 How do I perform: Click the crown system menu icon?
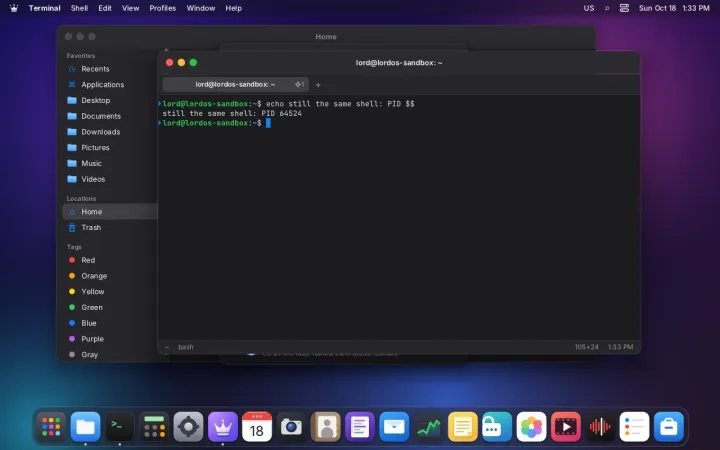click(x=14, y=8)
